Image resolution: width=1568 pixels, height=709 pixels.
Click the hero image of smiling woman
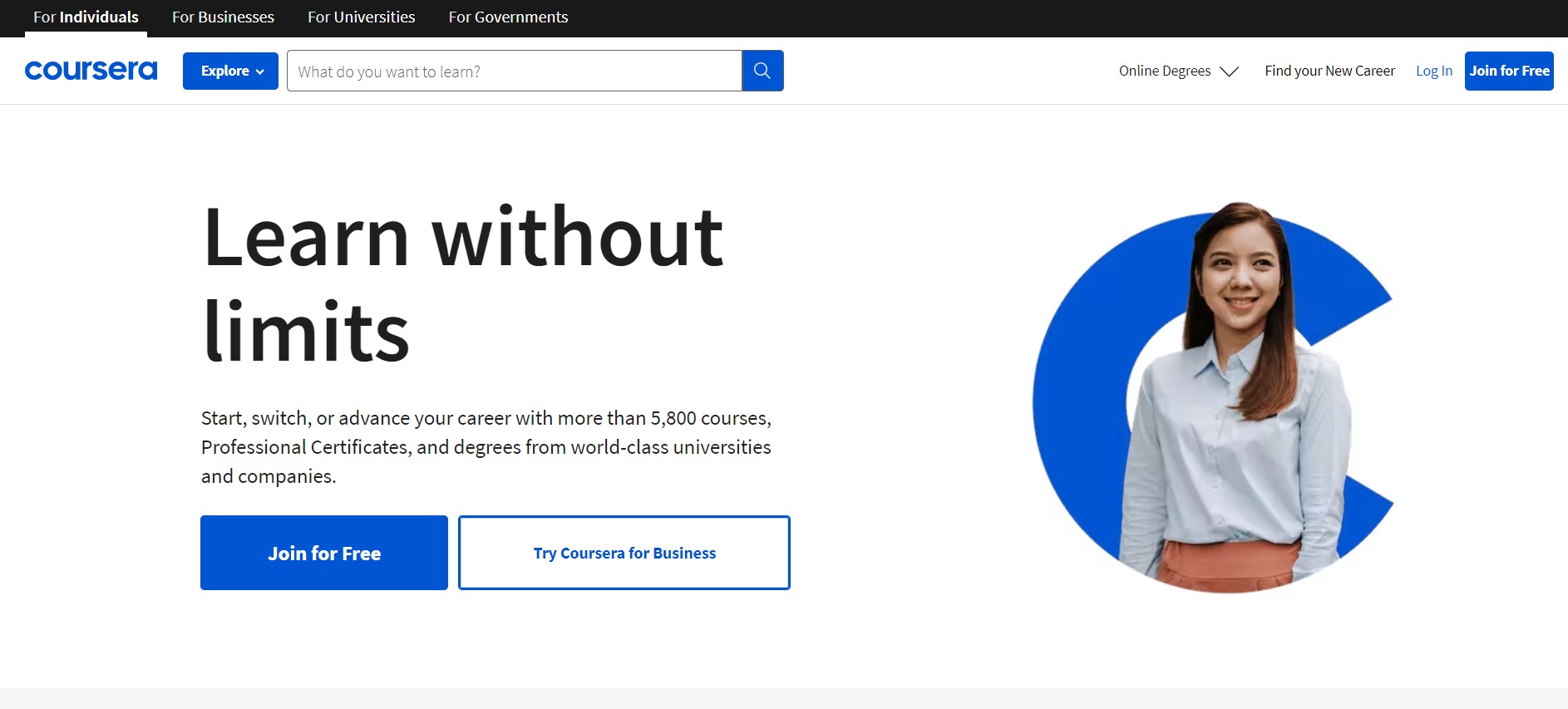pyautogui.click(x=1214, y=397)
